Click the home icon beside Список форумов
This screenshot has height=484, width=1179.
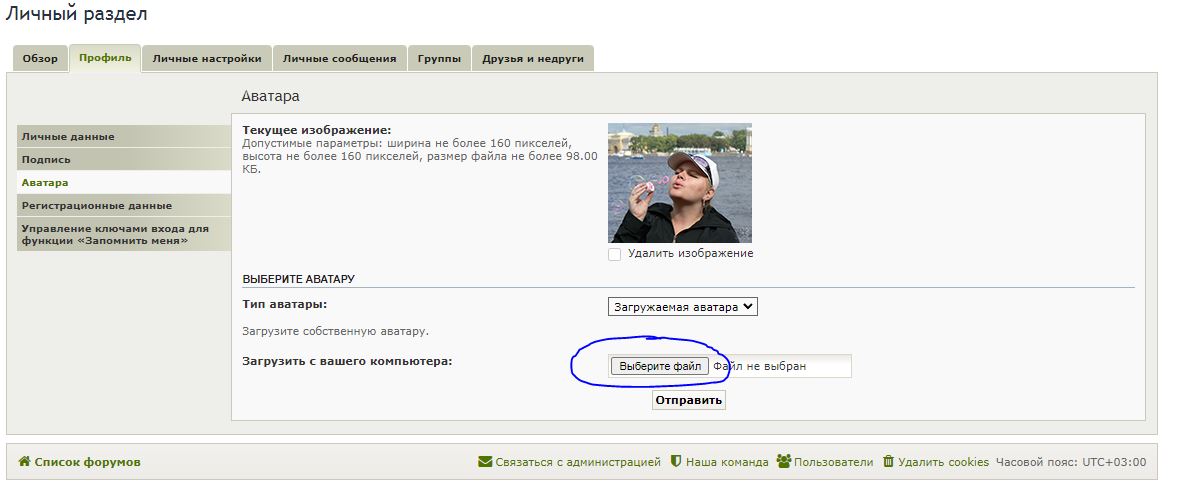coord(24,462)
